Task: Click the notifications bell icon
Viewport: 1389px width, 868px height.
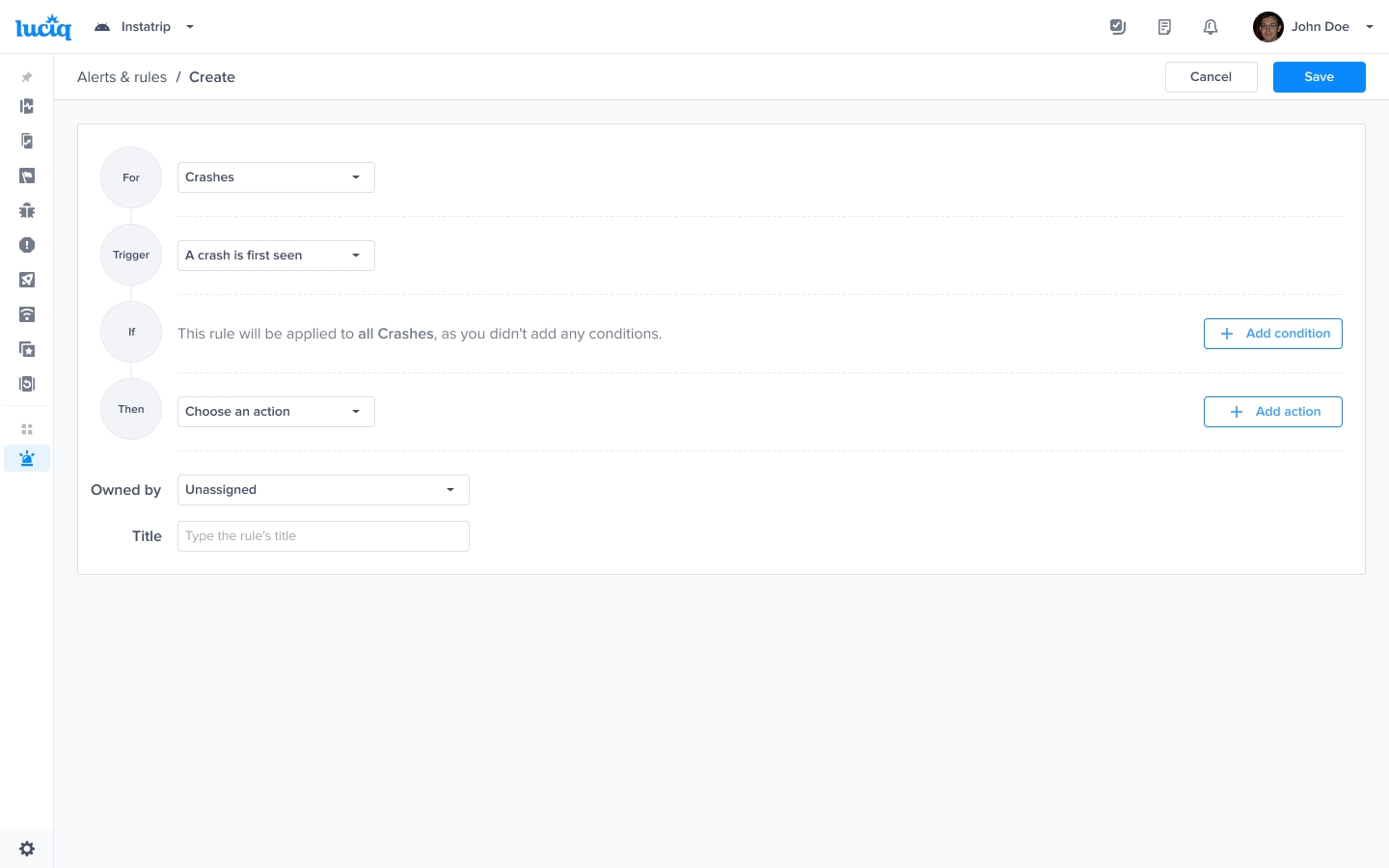Action: pyautogui.click(x=1211, y=27)
